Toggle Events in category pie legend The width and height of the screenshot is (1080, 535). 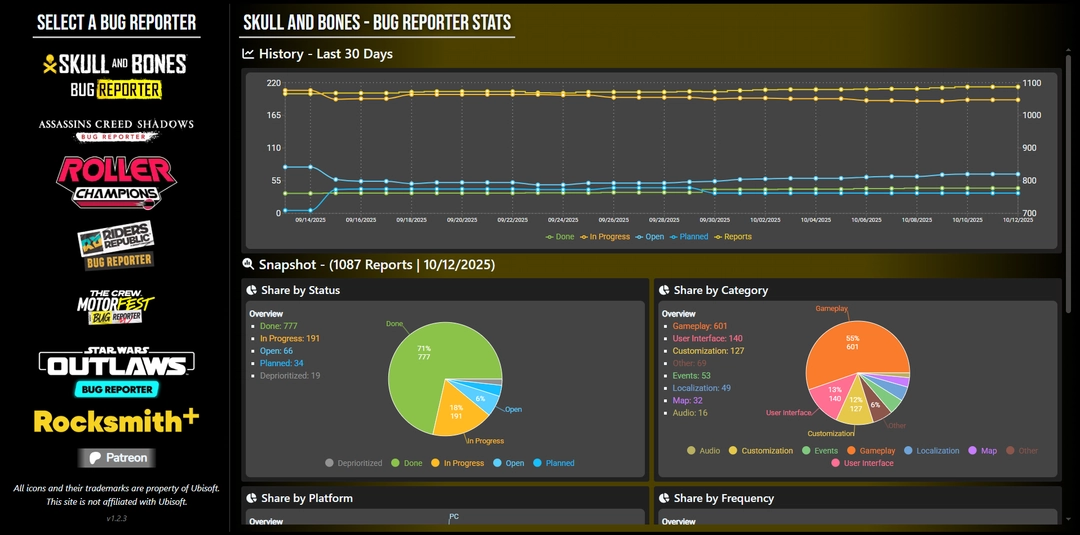(x=820, y=451)
